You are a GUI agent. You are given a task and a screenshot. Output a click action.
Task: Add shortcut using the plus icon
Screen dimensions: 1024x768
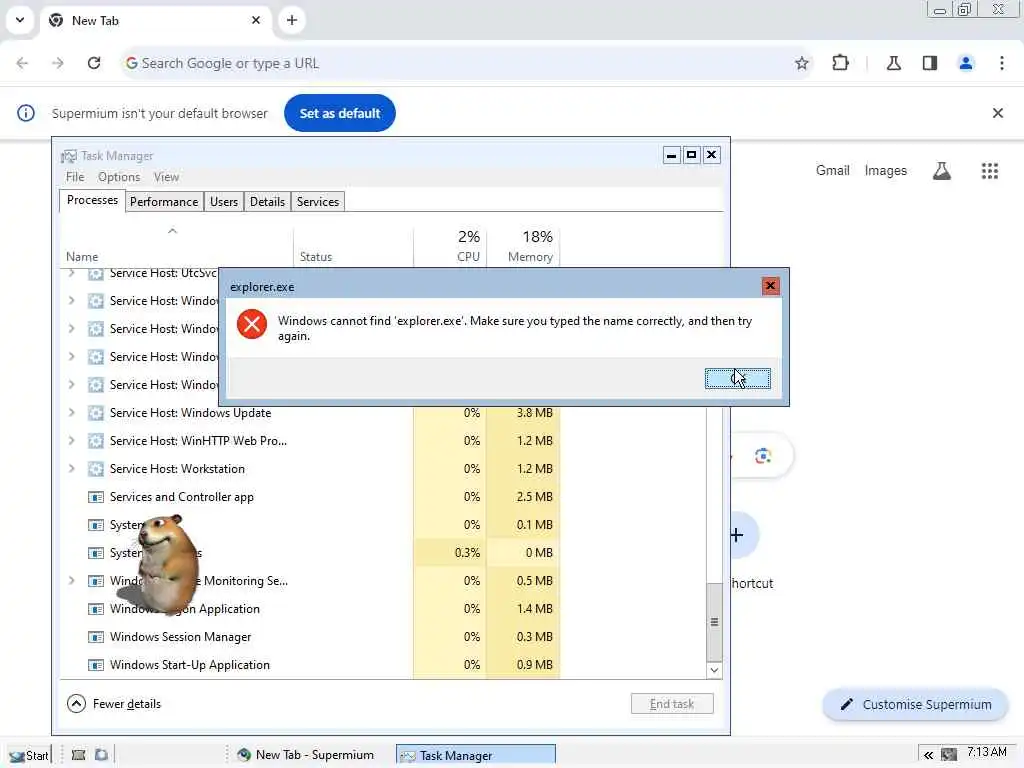738,535
